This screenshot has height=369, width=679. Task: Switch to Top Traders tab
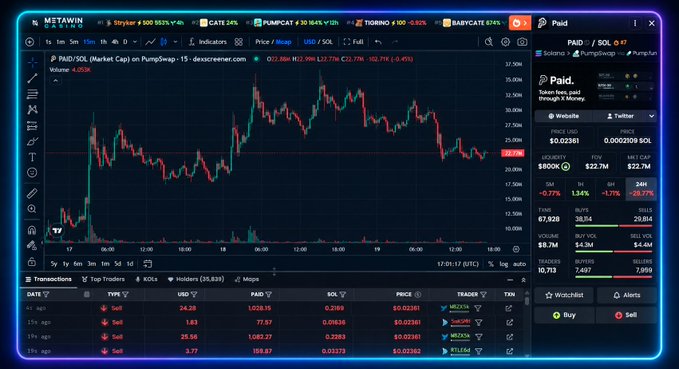[103, 279]
